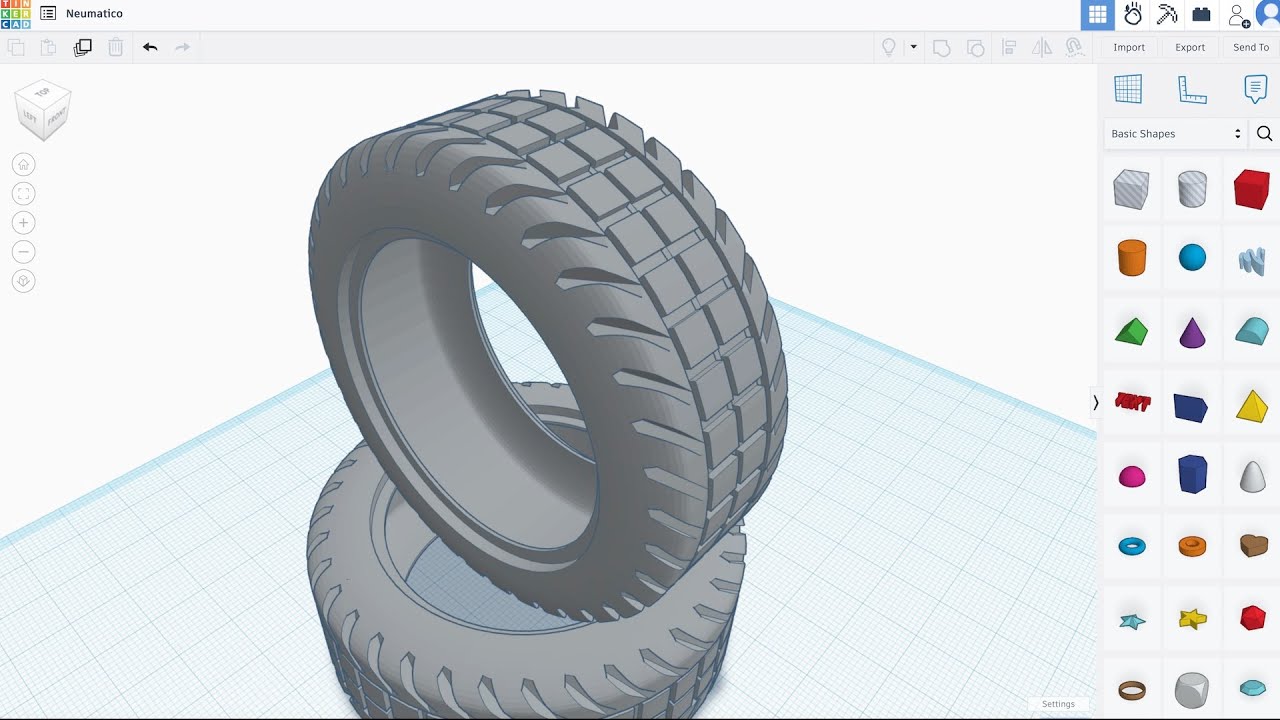Click the Mirror tool icon
The image size is (1280, 720).
pyautogui.click(x=1042, y=47)
